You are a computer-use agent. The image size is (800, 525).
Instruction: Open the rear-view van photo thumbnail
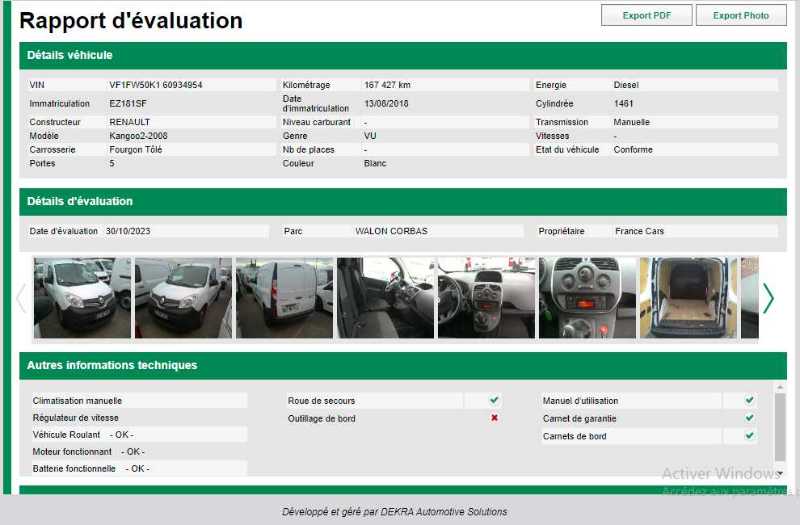(284, 298)
